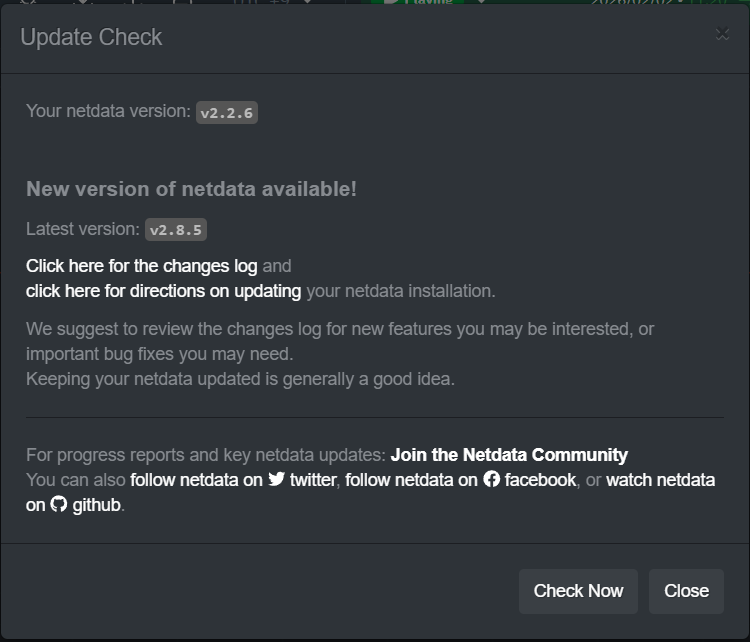Follow the Join the Netdata Community link
The image size is (750, 642).
point(509,455)
